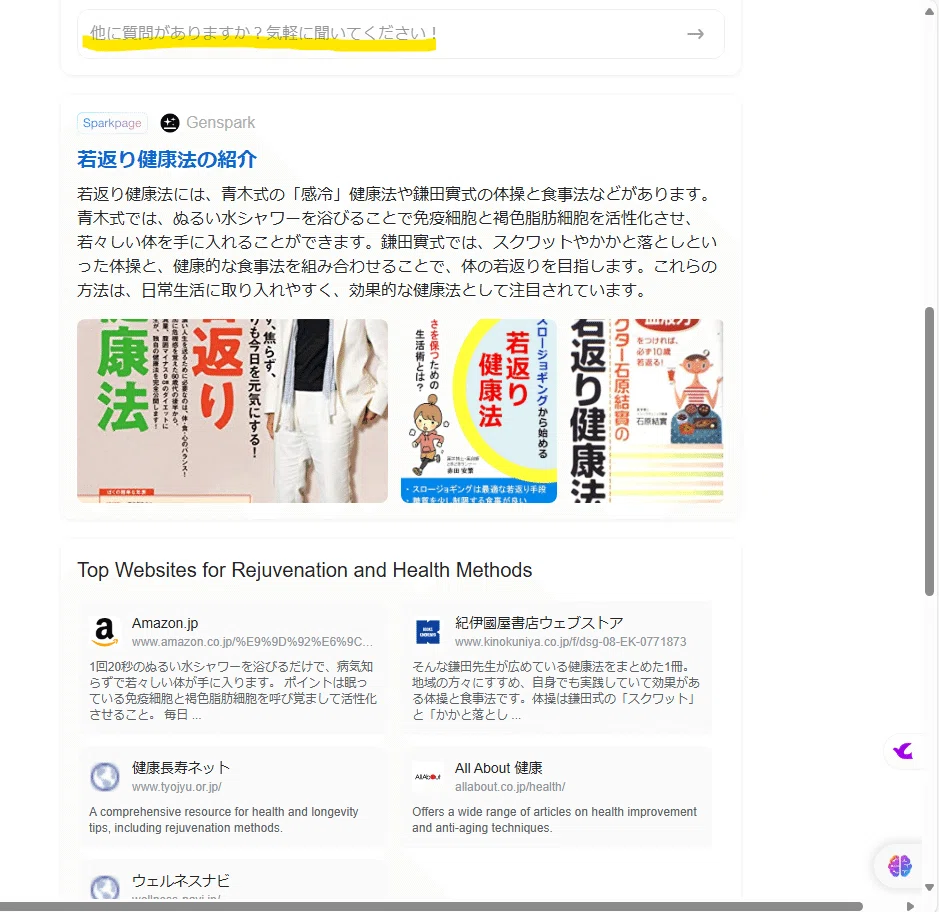Open 紀伊國屋書店ウェブストア link
Image resolution: width=939 pixels, height=912 pixels.
point(539,623)
